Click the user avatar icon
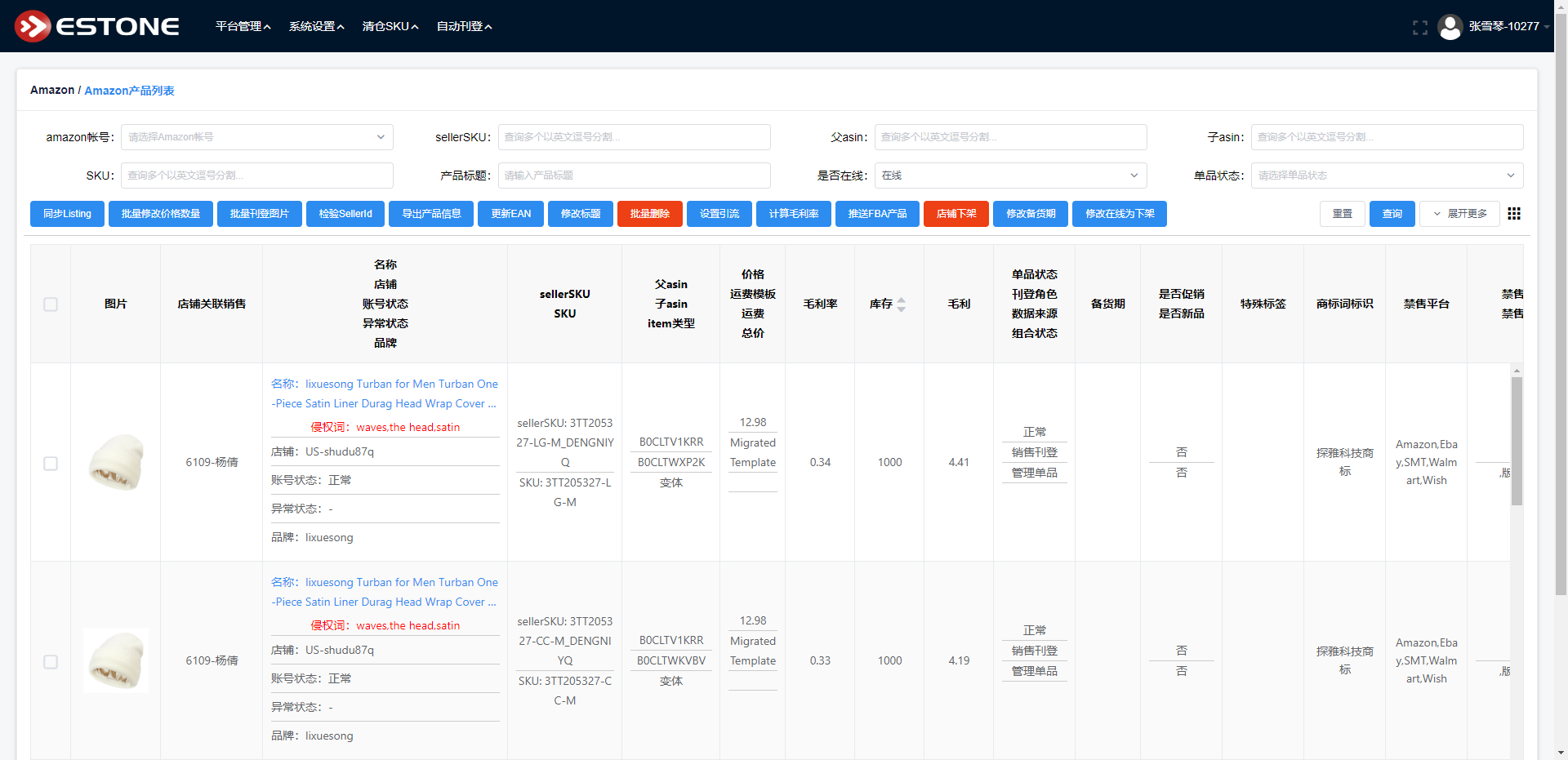The height and width of the screenshot is (760, 1568). point(1450,27)
